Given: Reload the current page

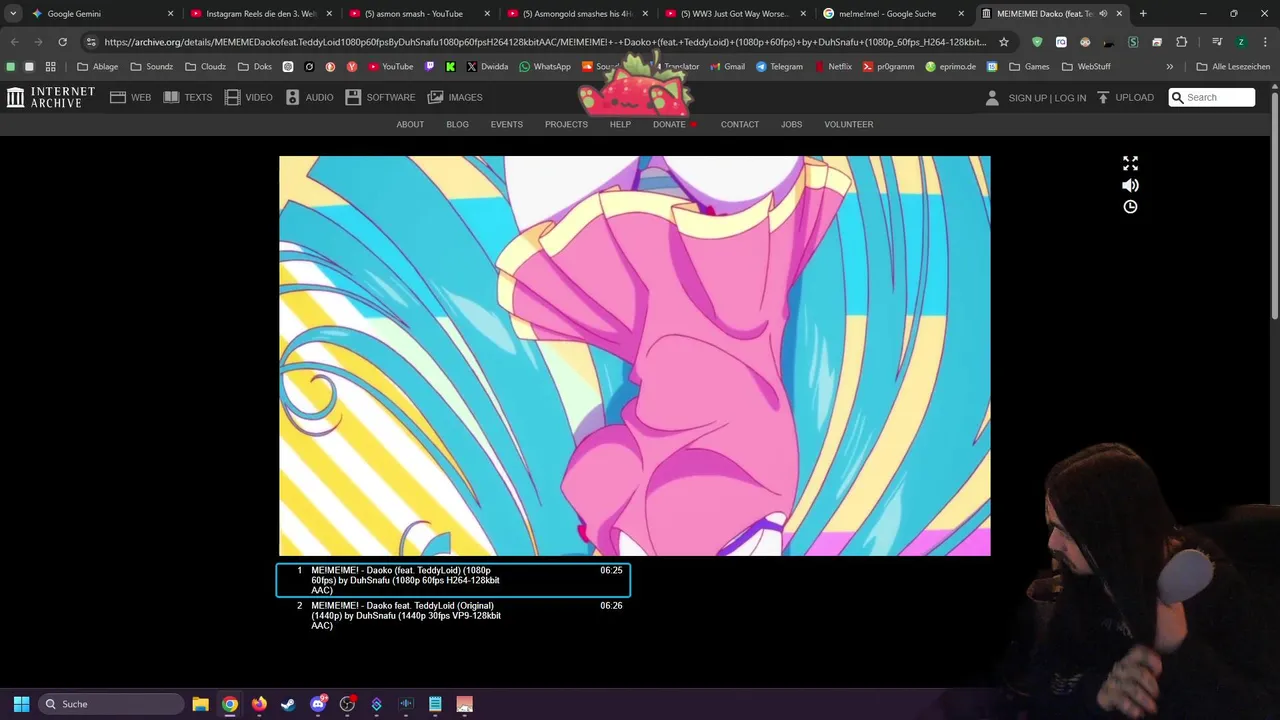Looking at the screenshot, I should (62, 42).
